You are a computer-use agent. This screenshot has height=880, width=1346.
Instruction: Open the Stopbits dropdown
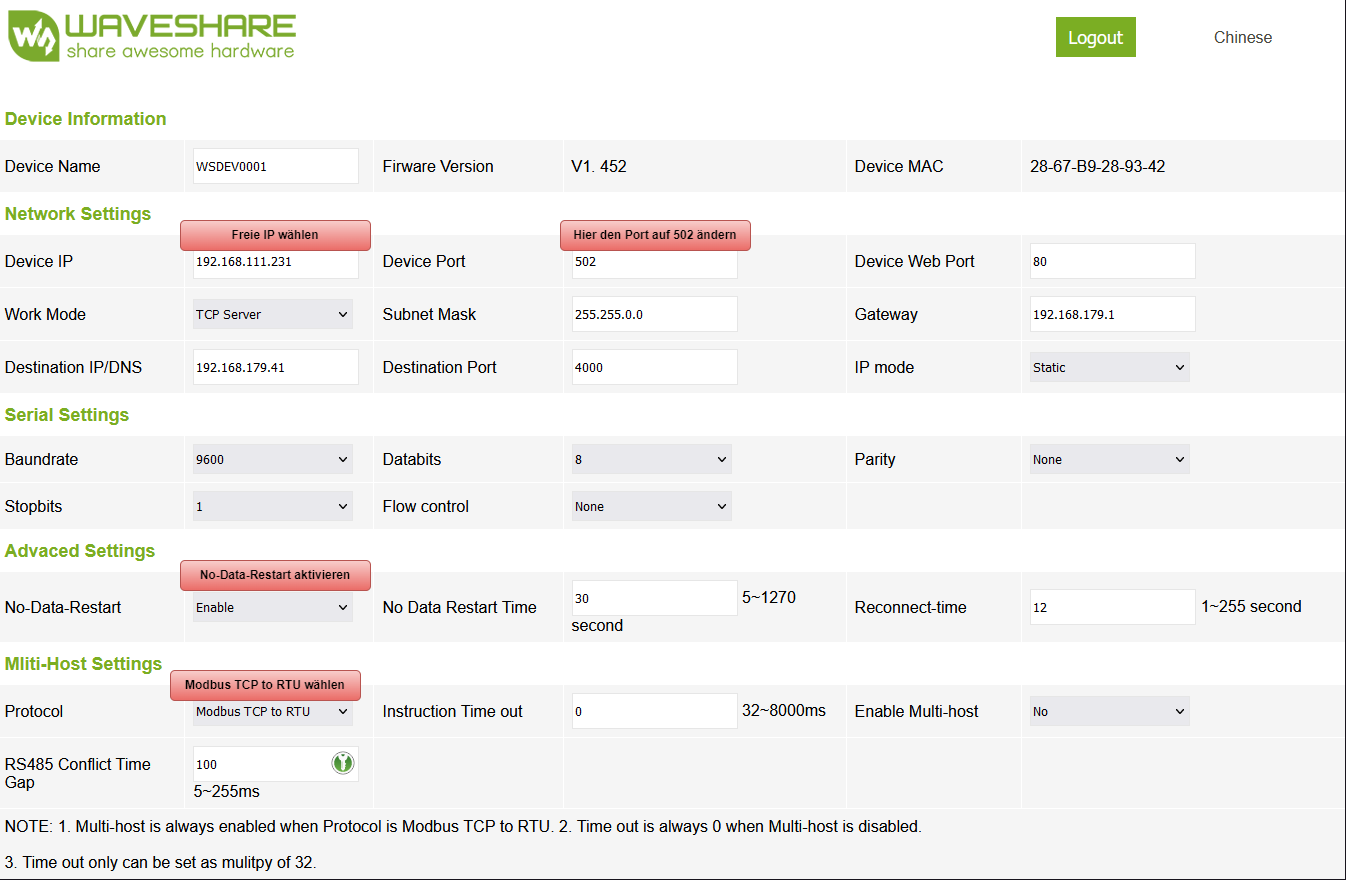[272, 507]
